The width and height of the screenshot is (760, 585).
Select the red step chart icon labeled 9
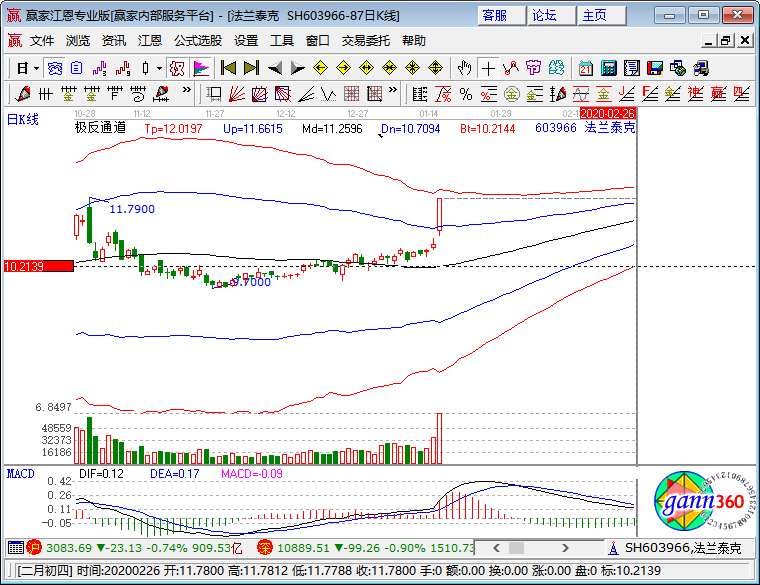click(x=123, y=68)
